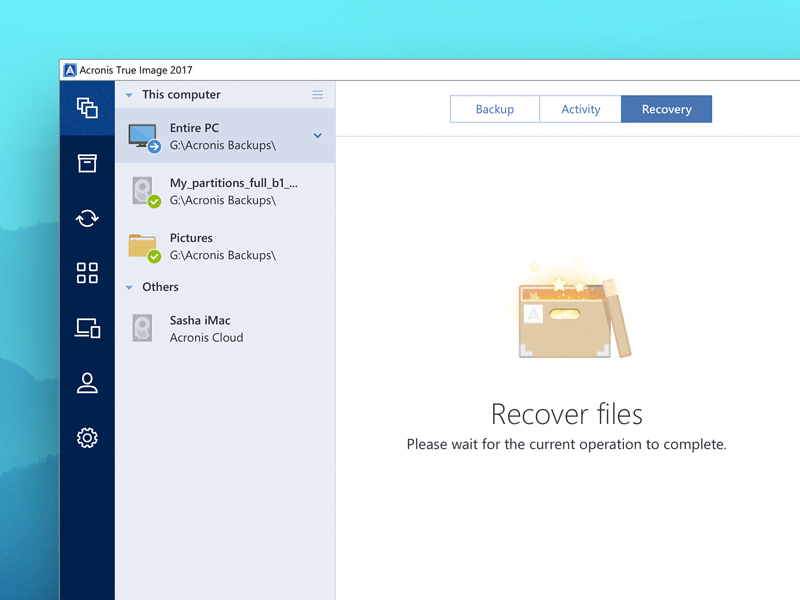Select the Entire PC backup name
Screen dimensions: 800x600
pyautogui.click(x=194, y=128)
